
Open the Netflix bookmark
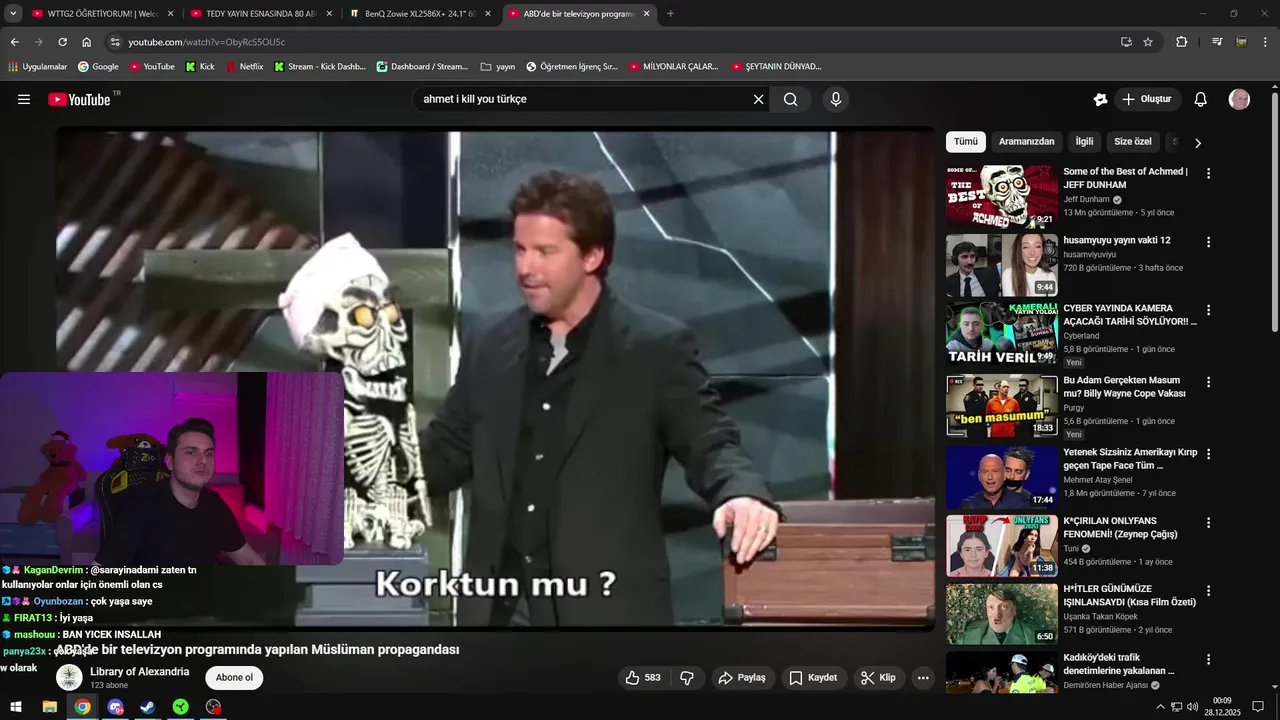tap(245, 67)
